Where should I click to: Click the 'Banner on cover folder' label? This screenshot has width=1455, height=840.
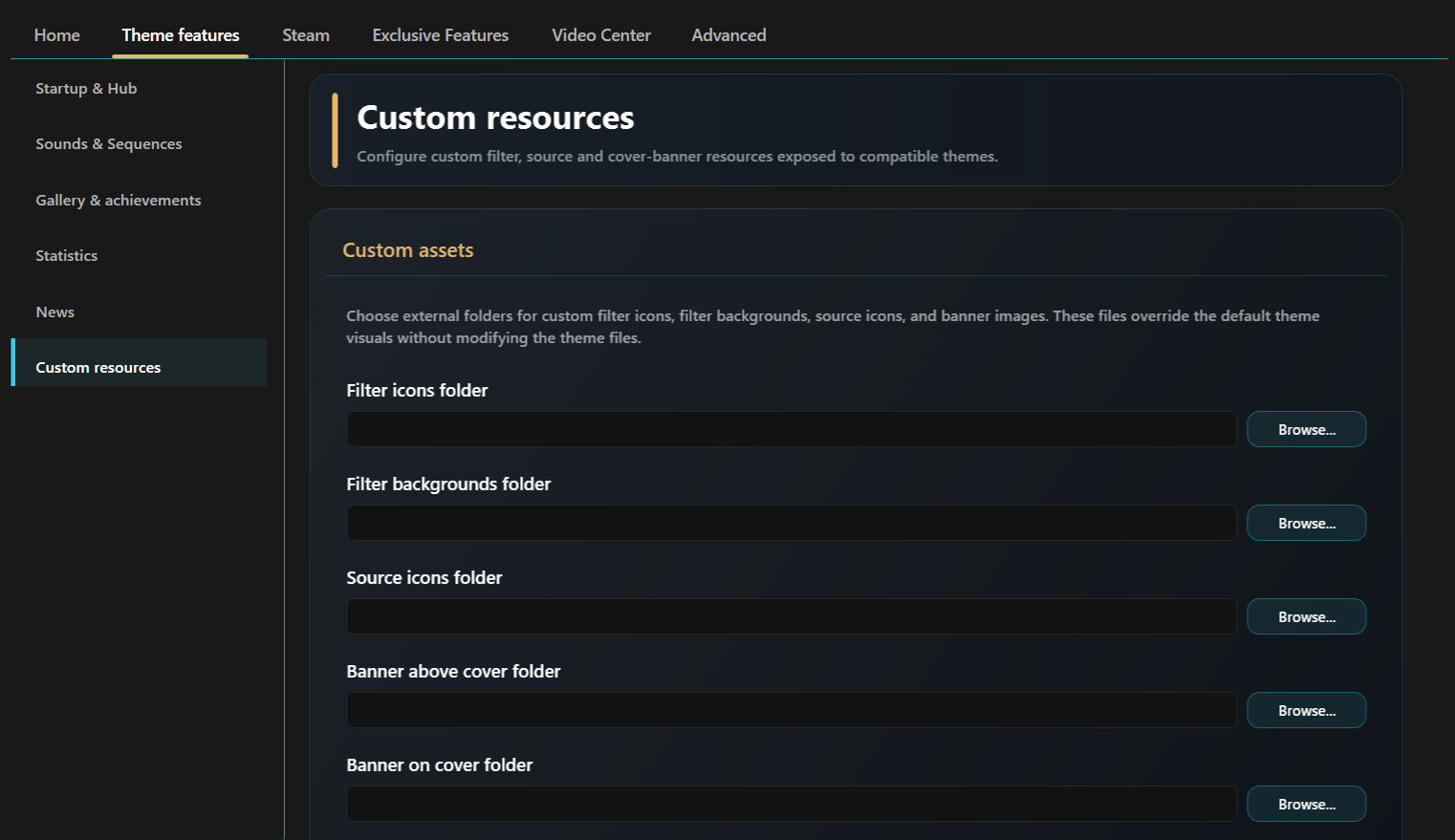click(440, 765)
